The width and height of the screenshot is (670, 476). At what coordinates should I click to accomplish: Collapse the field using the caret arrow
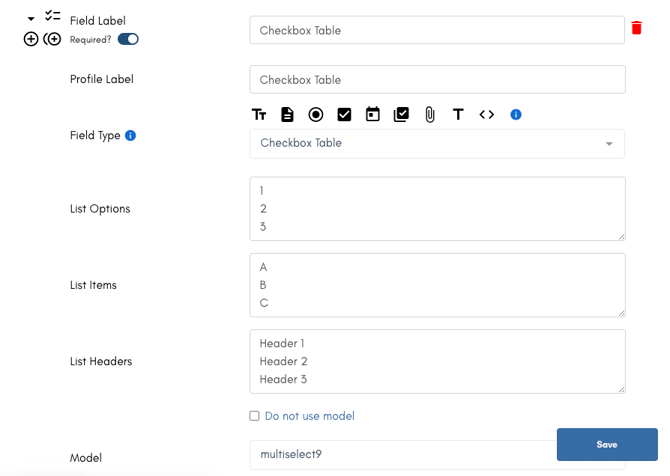tap(31, 19)
